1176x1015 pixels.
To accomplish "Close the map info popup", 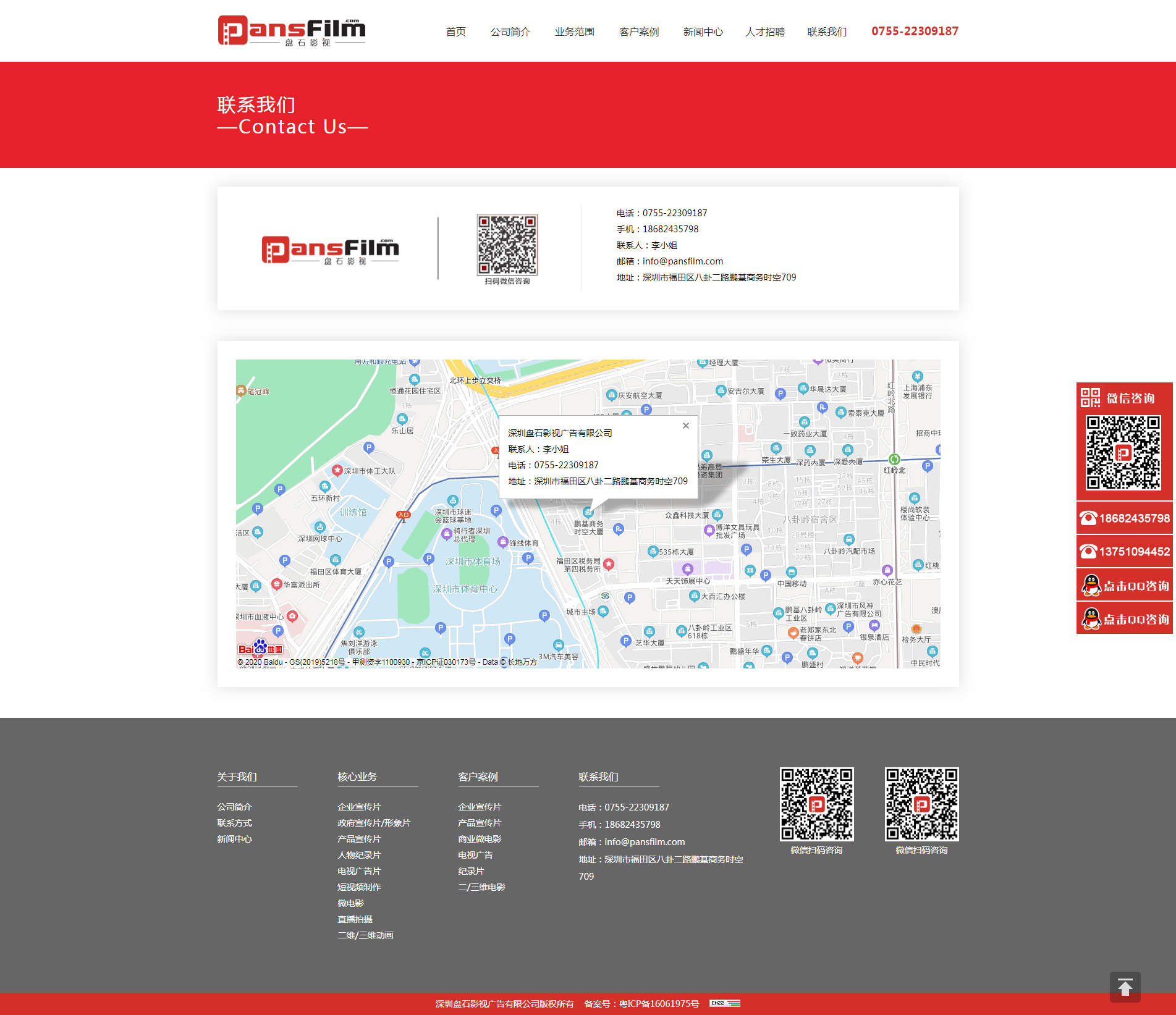I will 685,426.
